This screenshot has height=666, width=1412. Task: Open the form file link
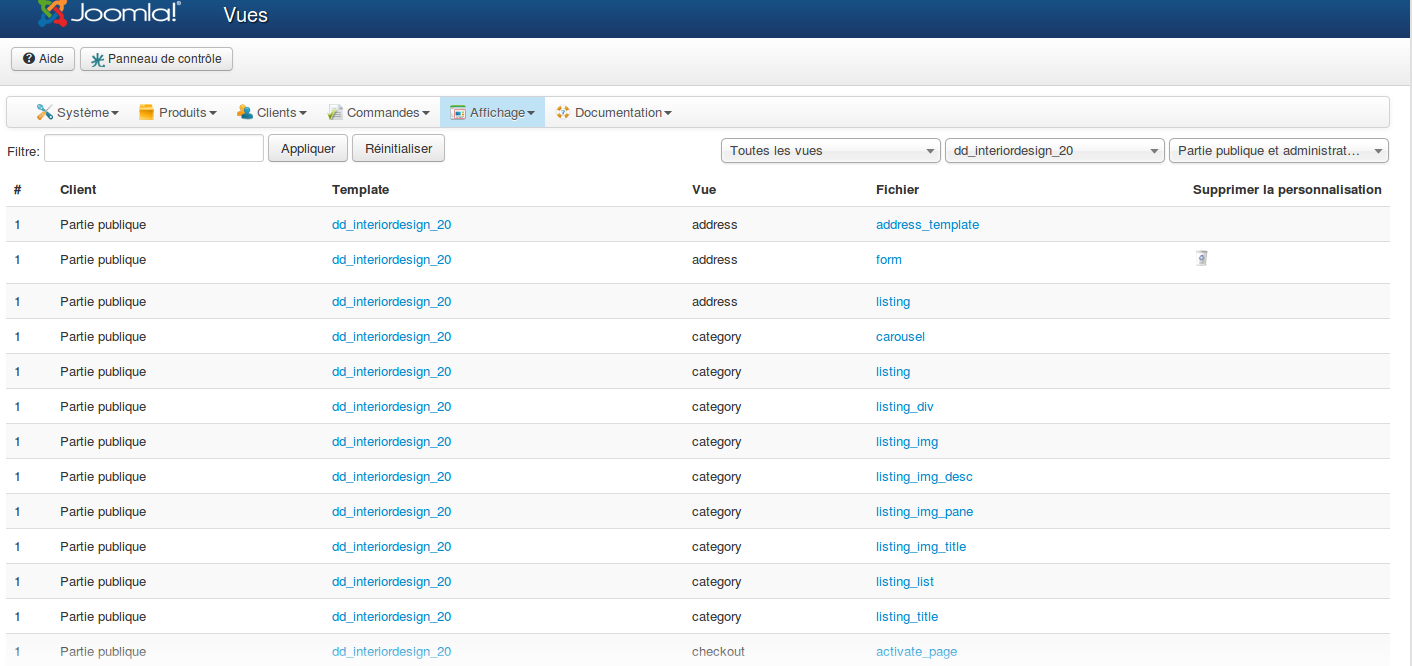click(x=888, y=260)
